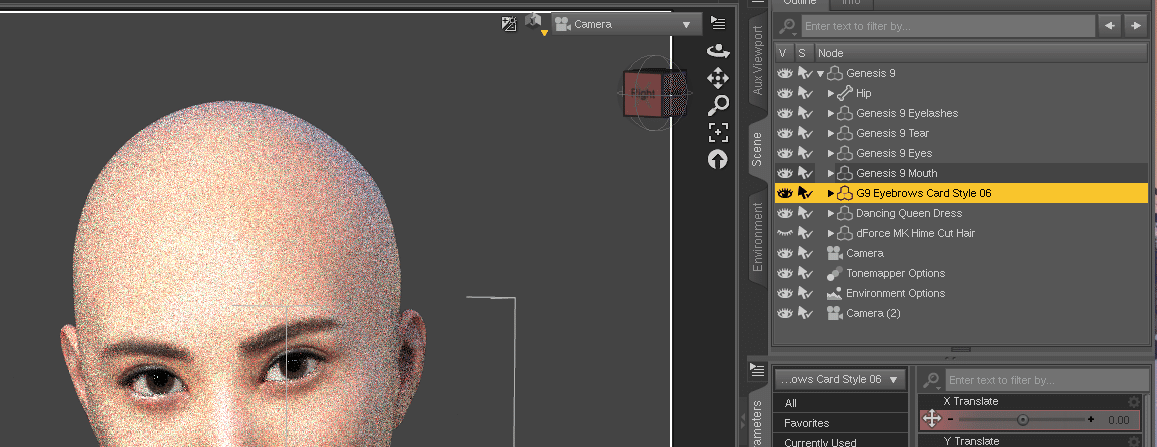Viewport: 1157px width, 447px height.
Task: Hide the Genesis 9 node visibility eye
Action: click(784, 73)
